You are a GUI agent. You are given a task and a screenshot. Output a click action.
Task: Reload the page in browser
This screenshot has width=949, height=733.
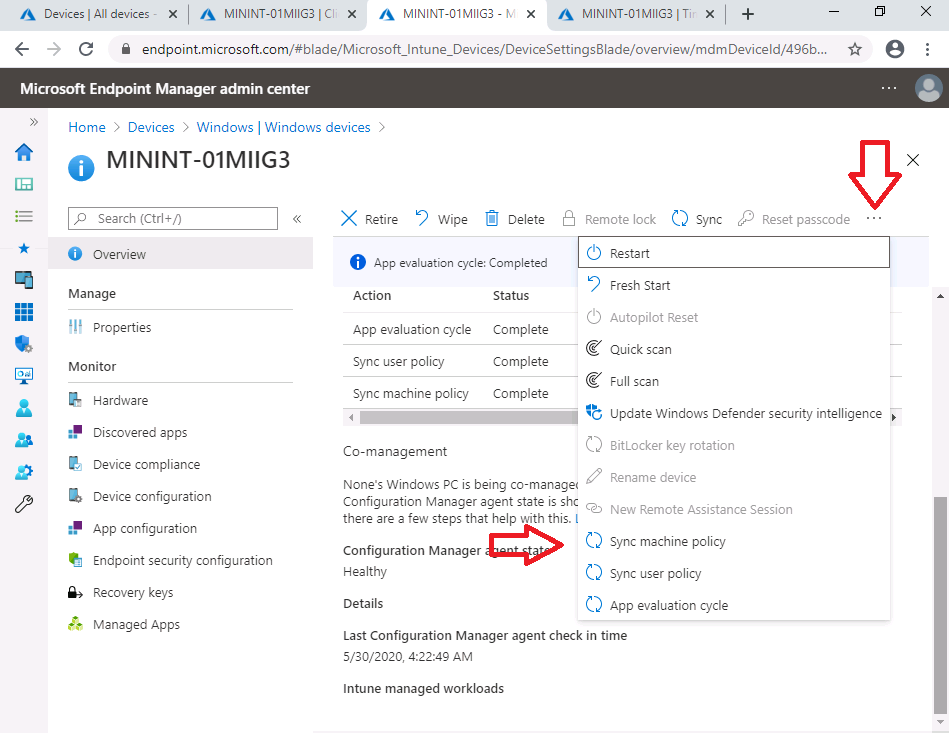(x=86, y=49)
